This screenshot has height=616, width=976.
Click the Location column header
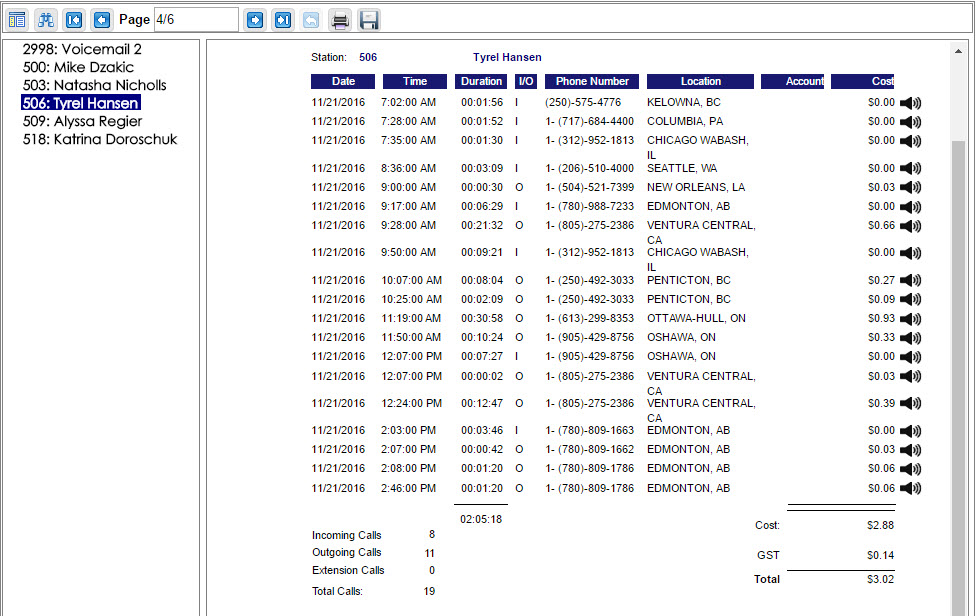[x=700, y=82]
